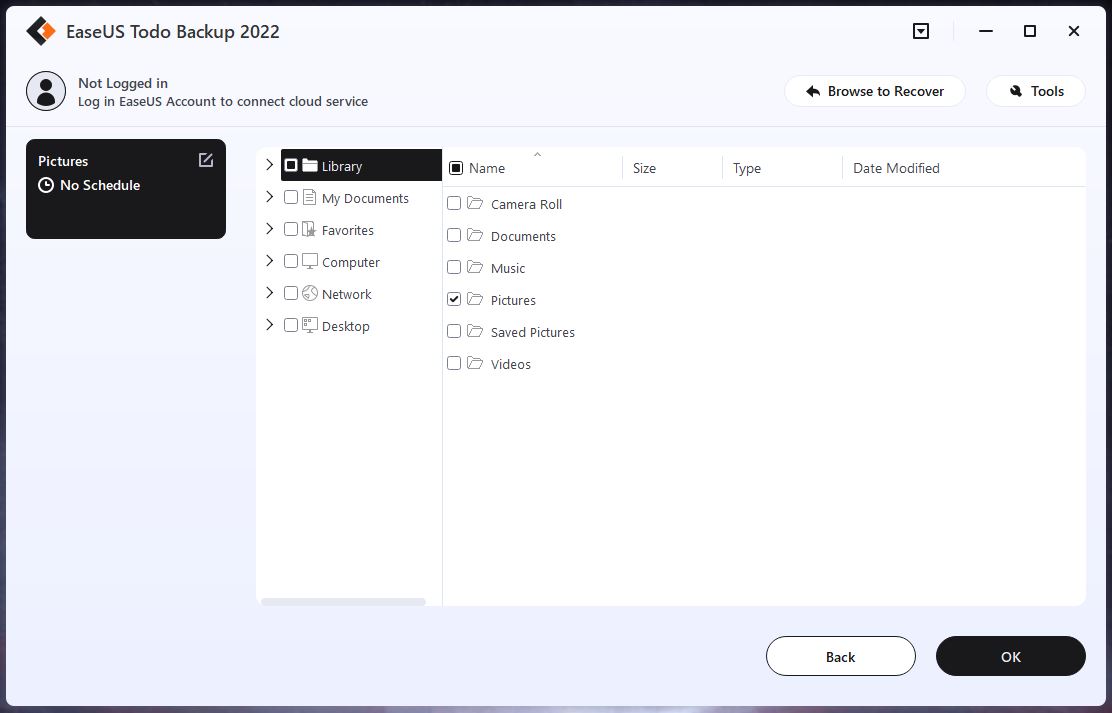Click the Saved Pictures folder icon

tap(475, 331)
